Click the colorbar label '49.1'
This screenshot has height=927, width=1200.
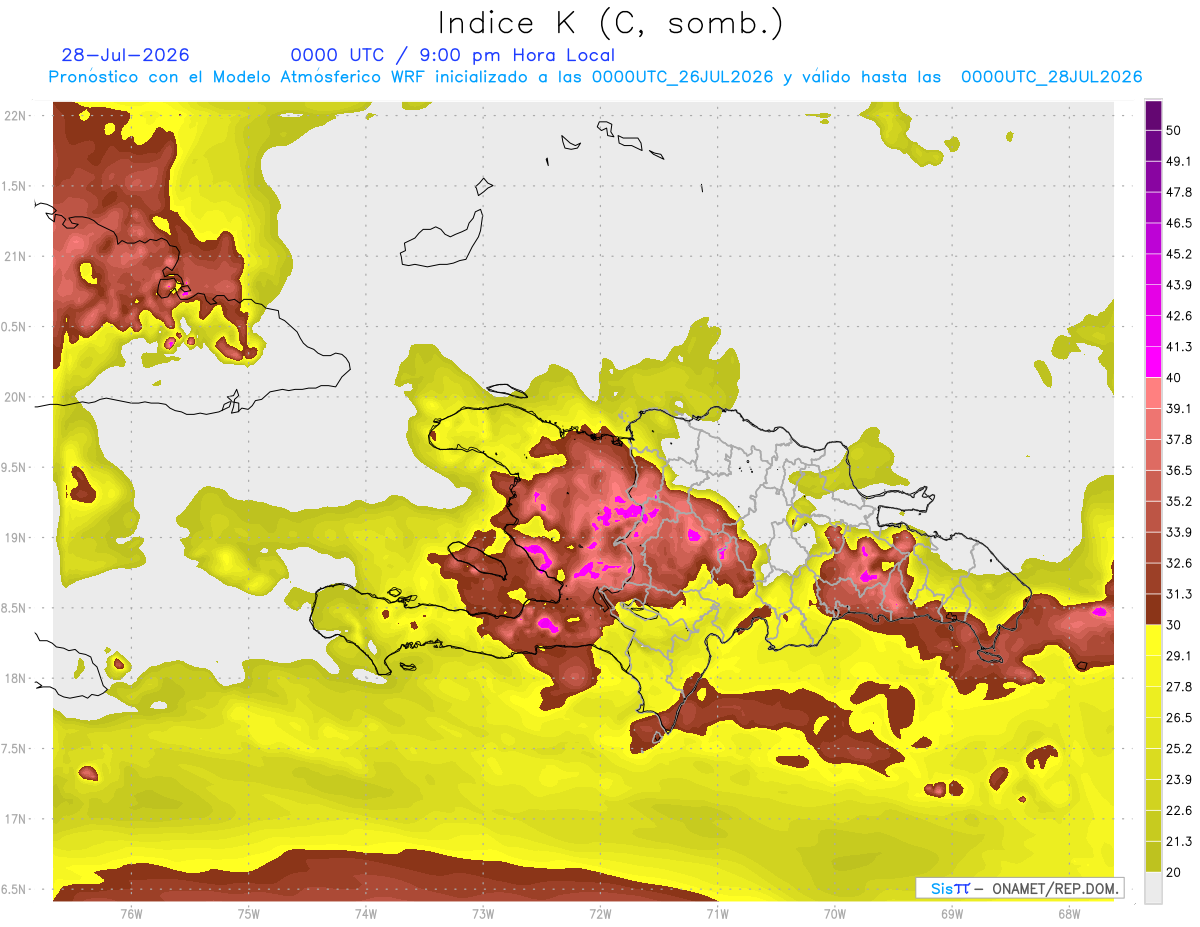pyautogui.click(x=1179, y=161)
